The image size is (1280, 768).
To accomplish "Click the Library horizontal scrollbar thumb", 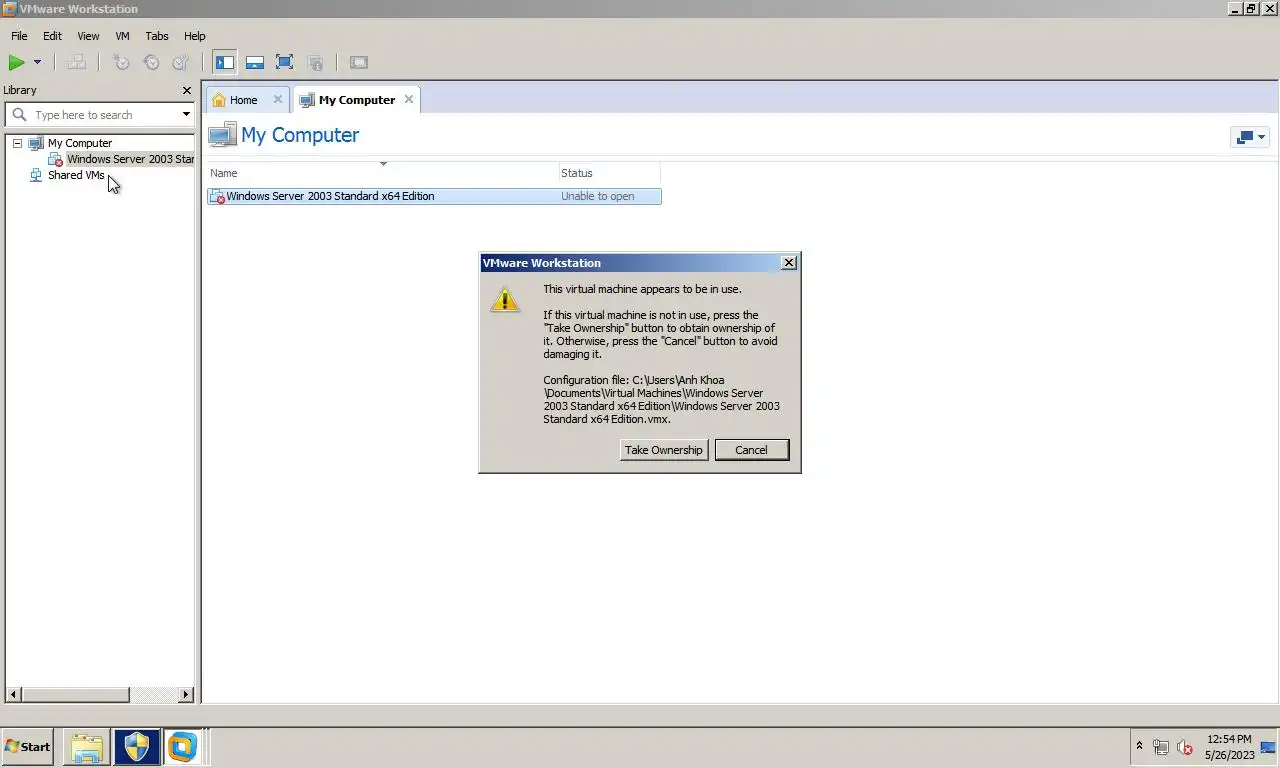I will [75, 694].
